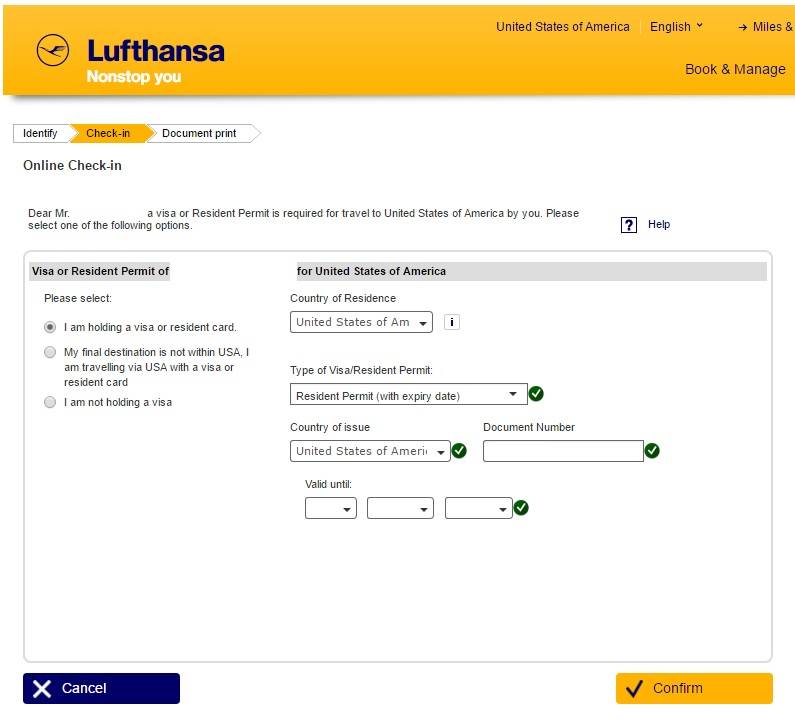The width and height of the screenshot is (795, 727).
Task: Click green checkmark next to Valid until
Action: 521,507
